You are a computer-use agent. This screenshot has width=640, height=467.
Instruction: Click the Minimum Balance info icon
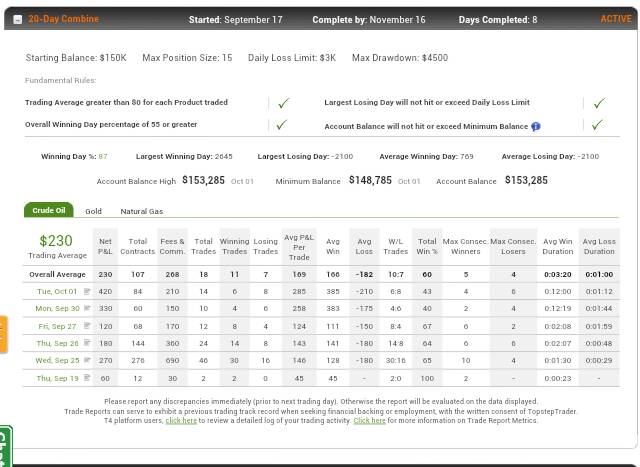[x=536, y=127]
